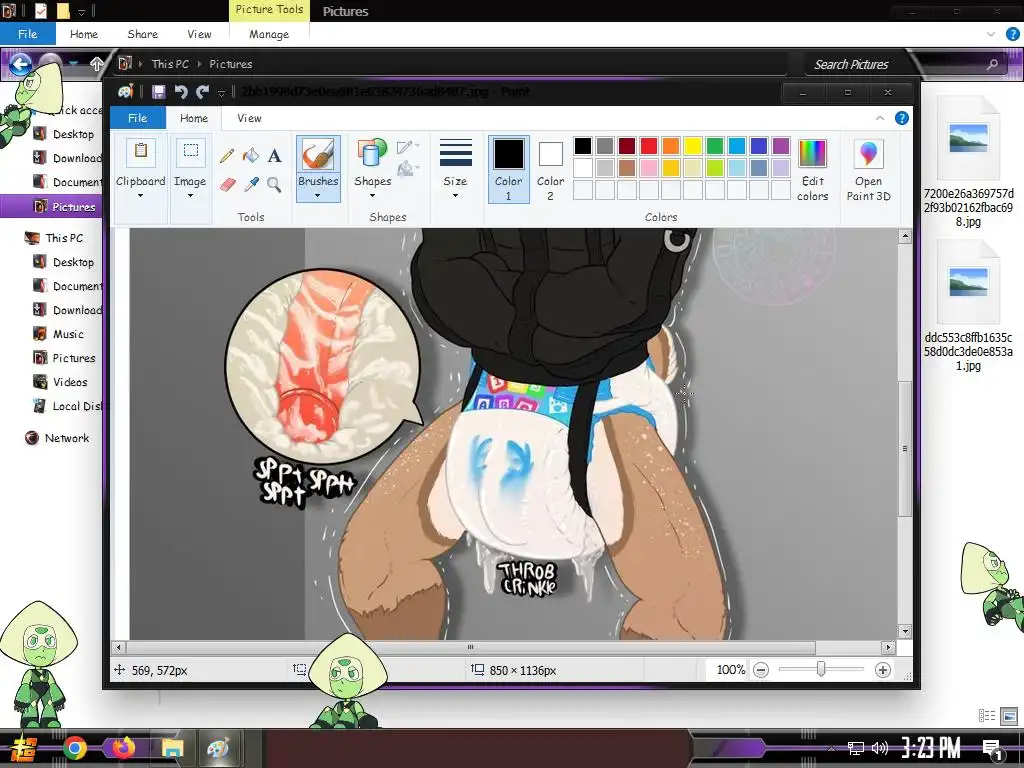This screenshot has height=768, width=1024.
Task: Click Open Paint 3D button
Action: point(869,170)
